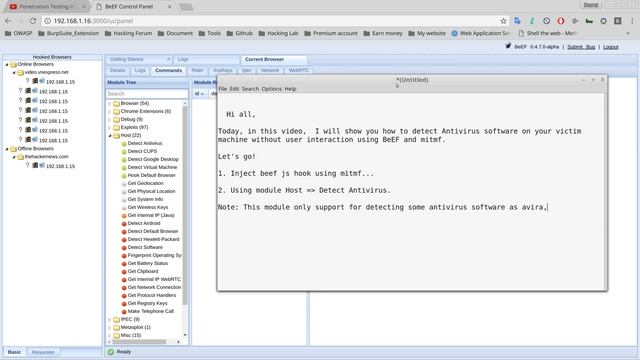
Task: Select the Get System Info module
Action: (x=145, y=199)
